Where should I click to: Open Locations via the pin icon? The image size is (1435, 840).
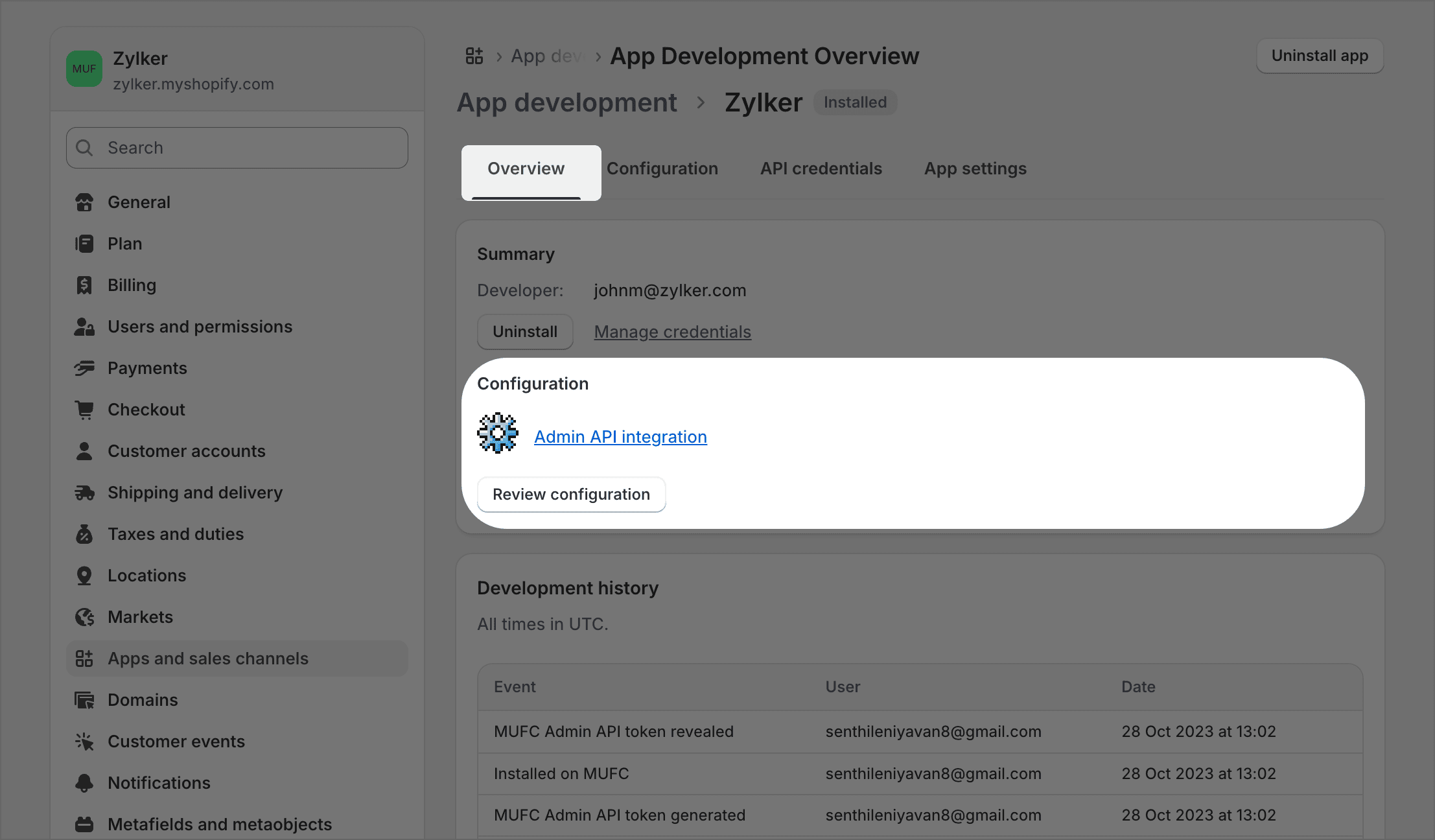point(84,576)
